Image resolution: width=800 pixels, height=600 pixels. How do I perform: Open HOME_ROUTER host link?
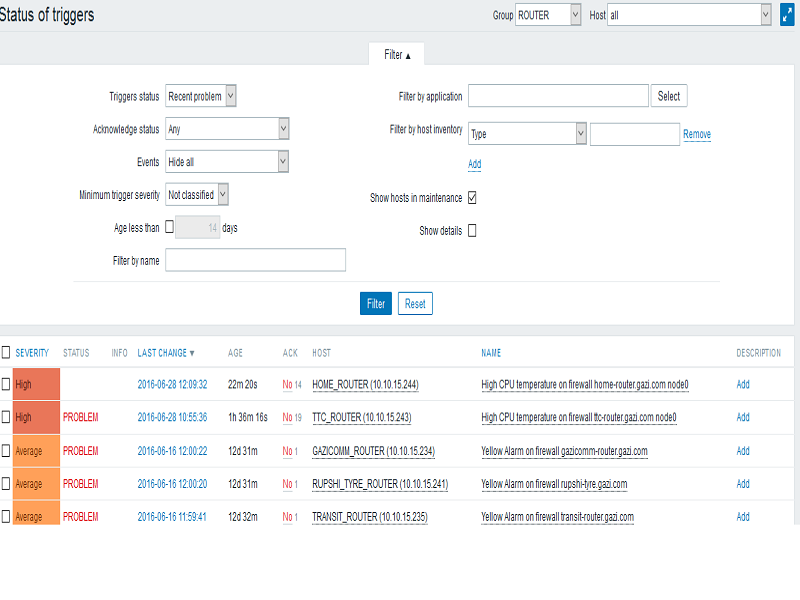pos(365,384)
